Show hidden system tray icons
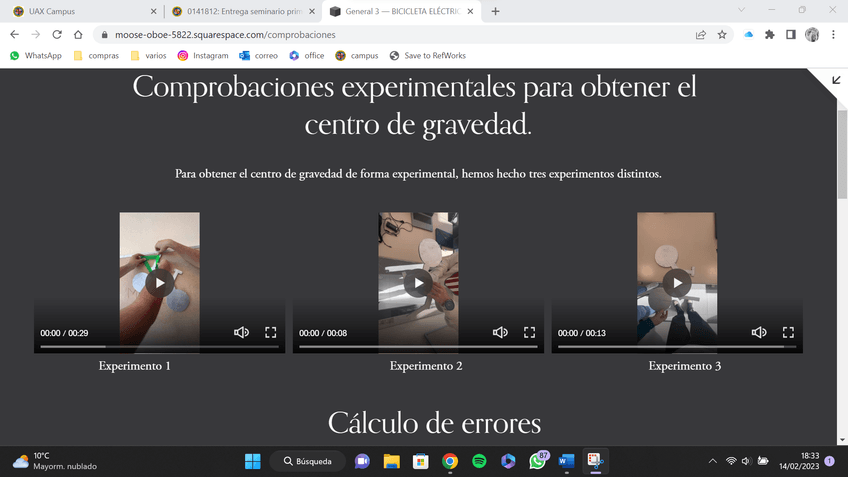848x477 pixels. point(713,461)
